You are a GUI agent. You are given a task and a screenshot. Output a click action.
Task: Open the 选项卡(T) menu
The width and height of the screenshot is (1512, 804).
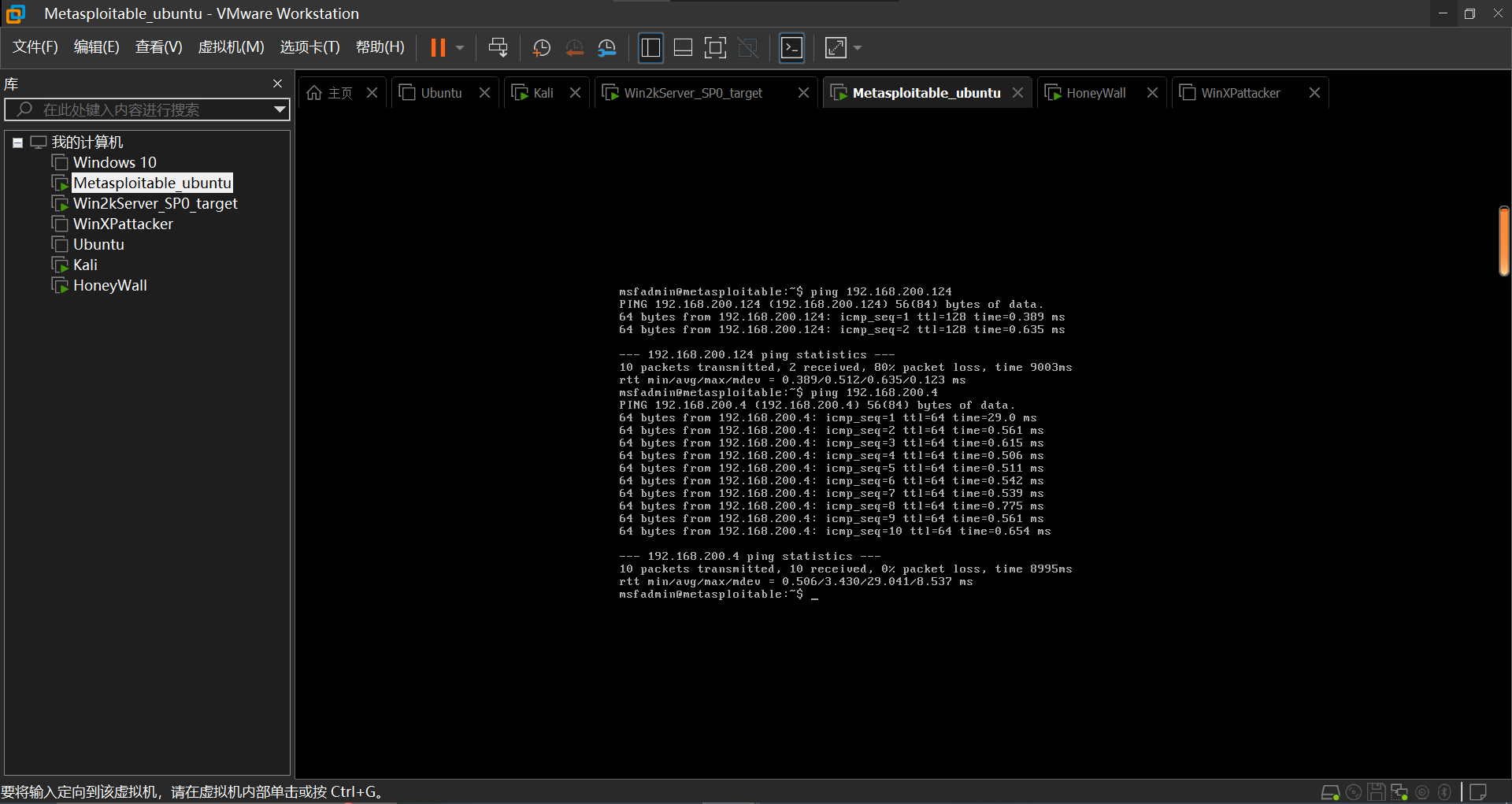[310, 47]
